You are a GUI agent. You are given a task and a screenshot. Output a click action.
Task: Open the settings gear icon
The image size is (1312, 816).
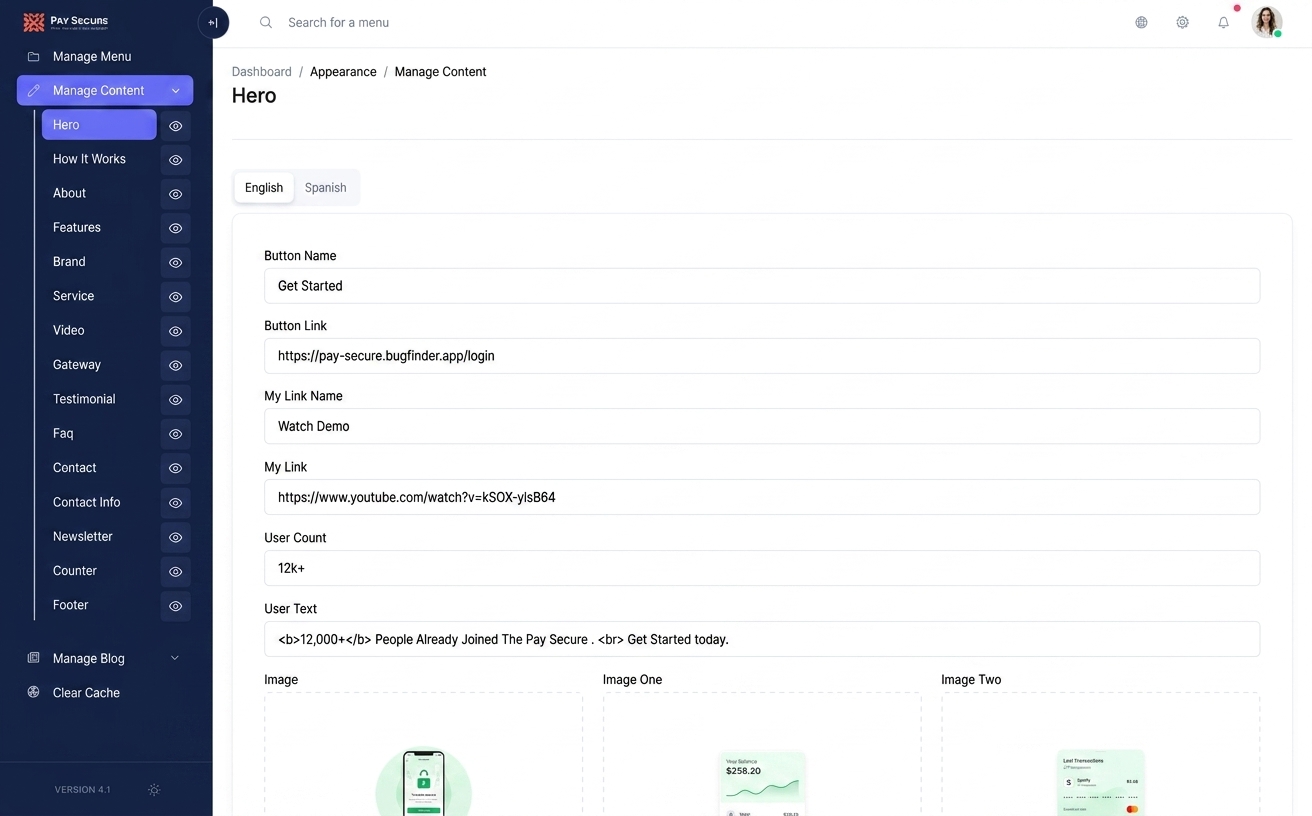click(x=1182, y=22)
